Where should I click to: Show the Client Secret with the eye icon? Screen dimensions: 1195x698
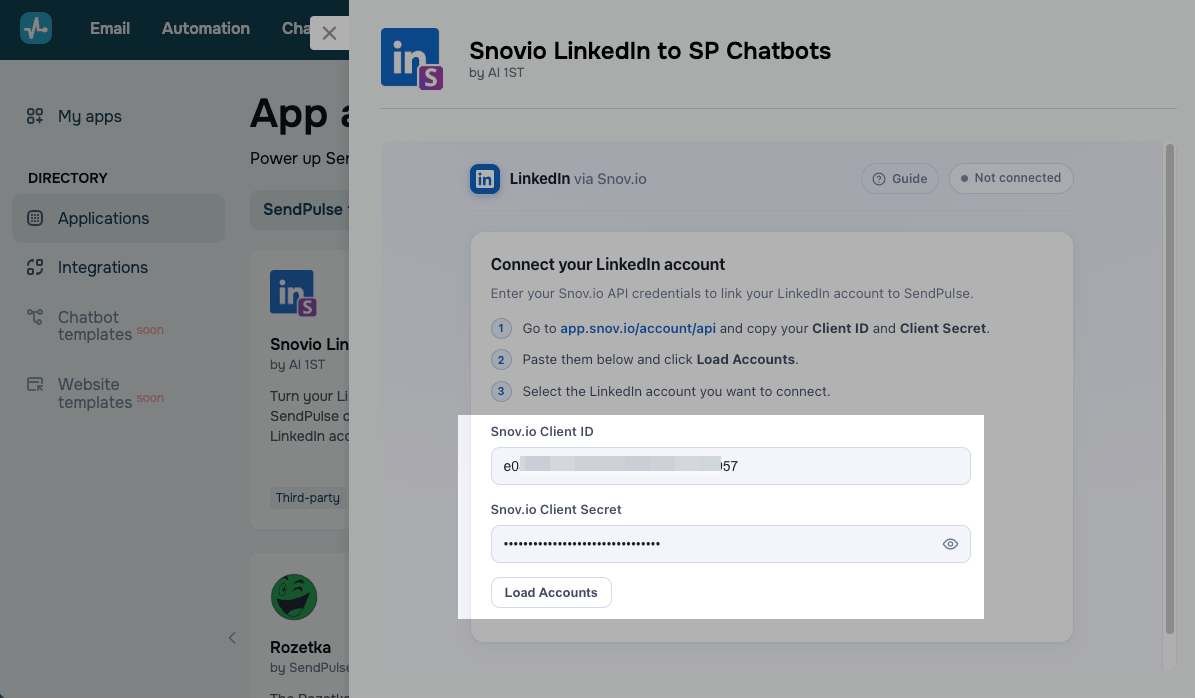pyautogui.click(x=950, y=544)
